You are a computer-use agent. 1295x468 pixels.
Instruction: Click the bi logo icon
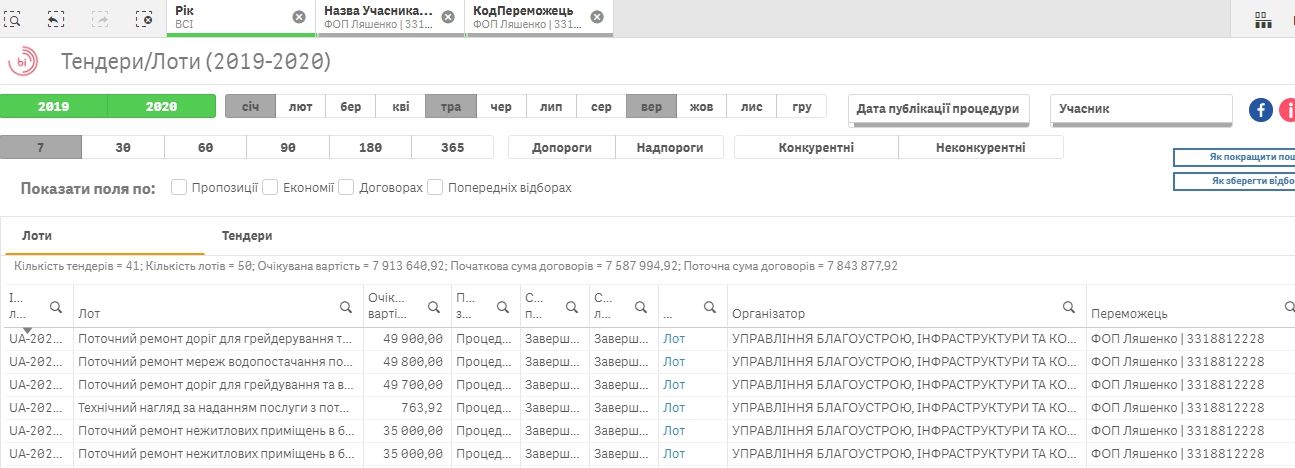coord(23,62)
